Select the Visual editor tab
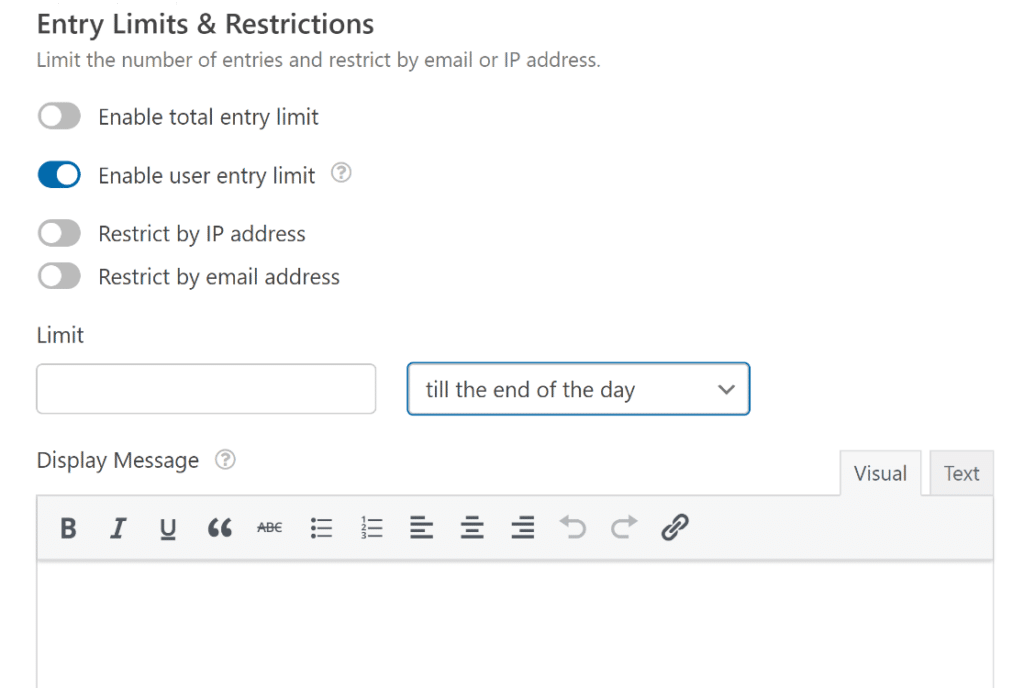 click(x=880, y=473)
